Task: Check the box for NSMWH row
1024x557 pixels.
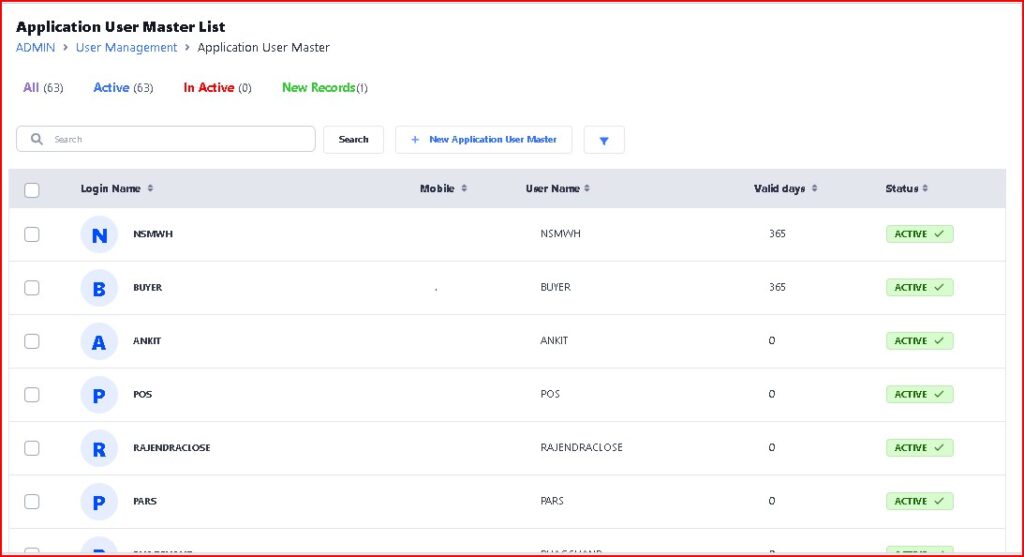Action: tap(32, 234)
